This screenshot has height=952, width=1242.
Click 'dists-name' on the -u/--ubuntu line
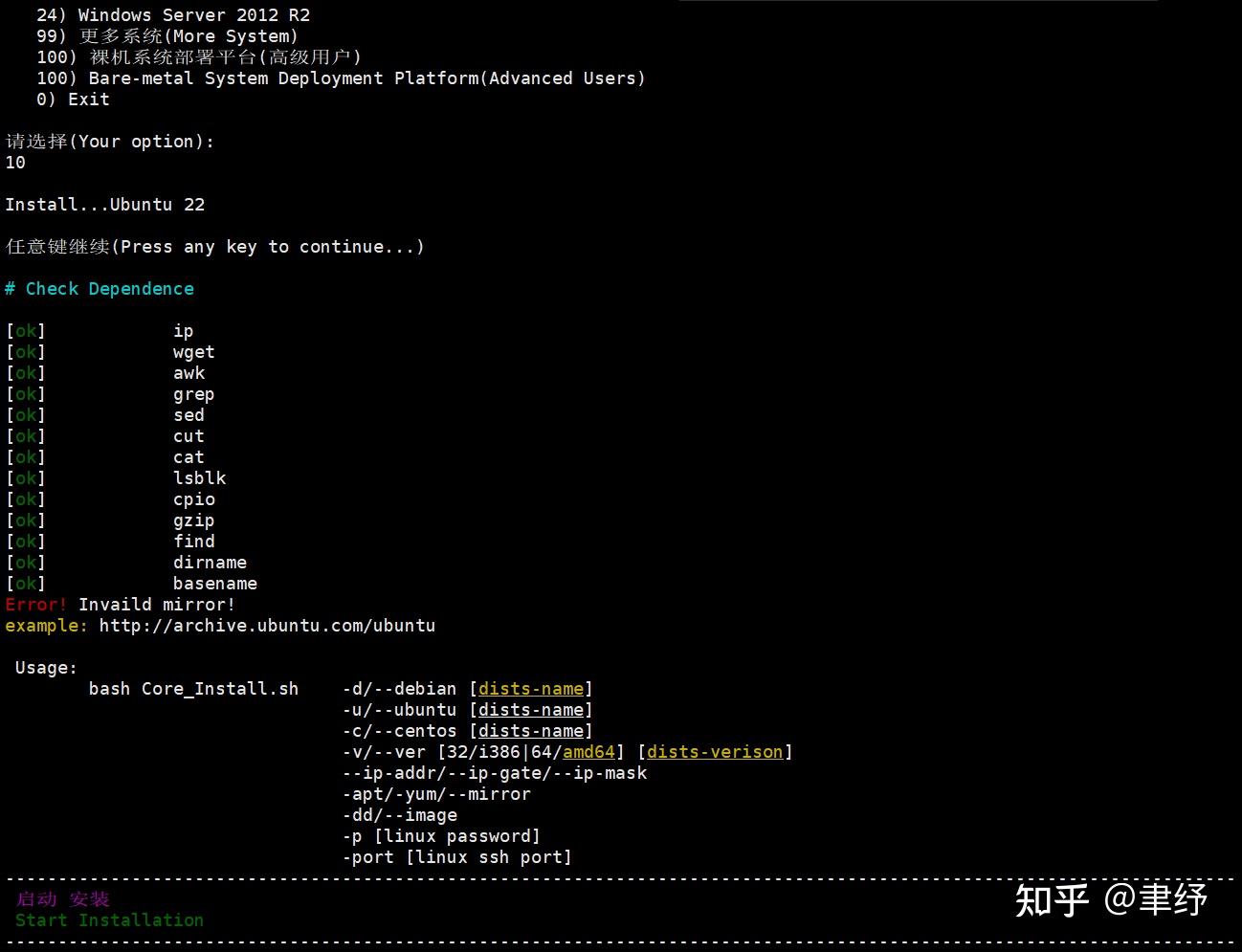point(531,710)
